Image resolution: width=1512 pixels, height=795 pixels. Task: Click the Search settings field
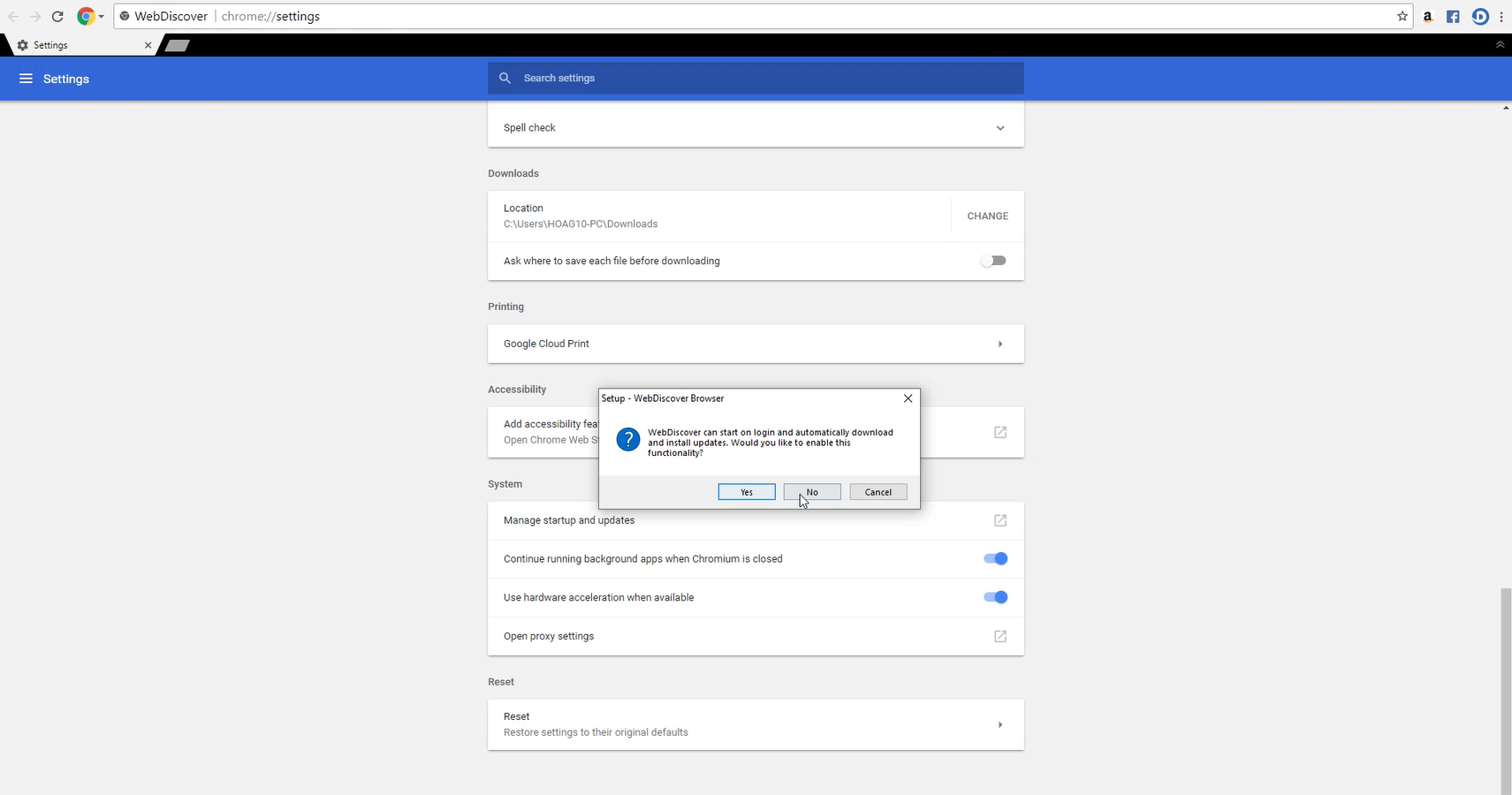tap(756, 78)
